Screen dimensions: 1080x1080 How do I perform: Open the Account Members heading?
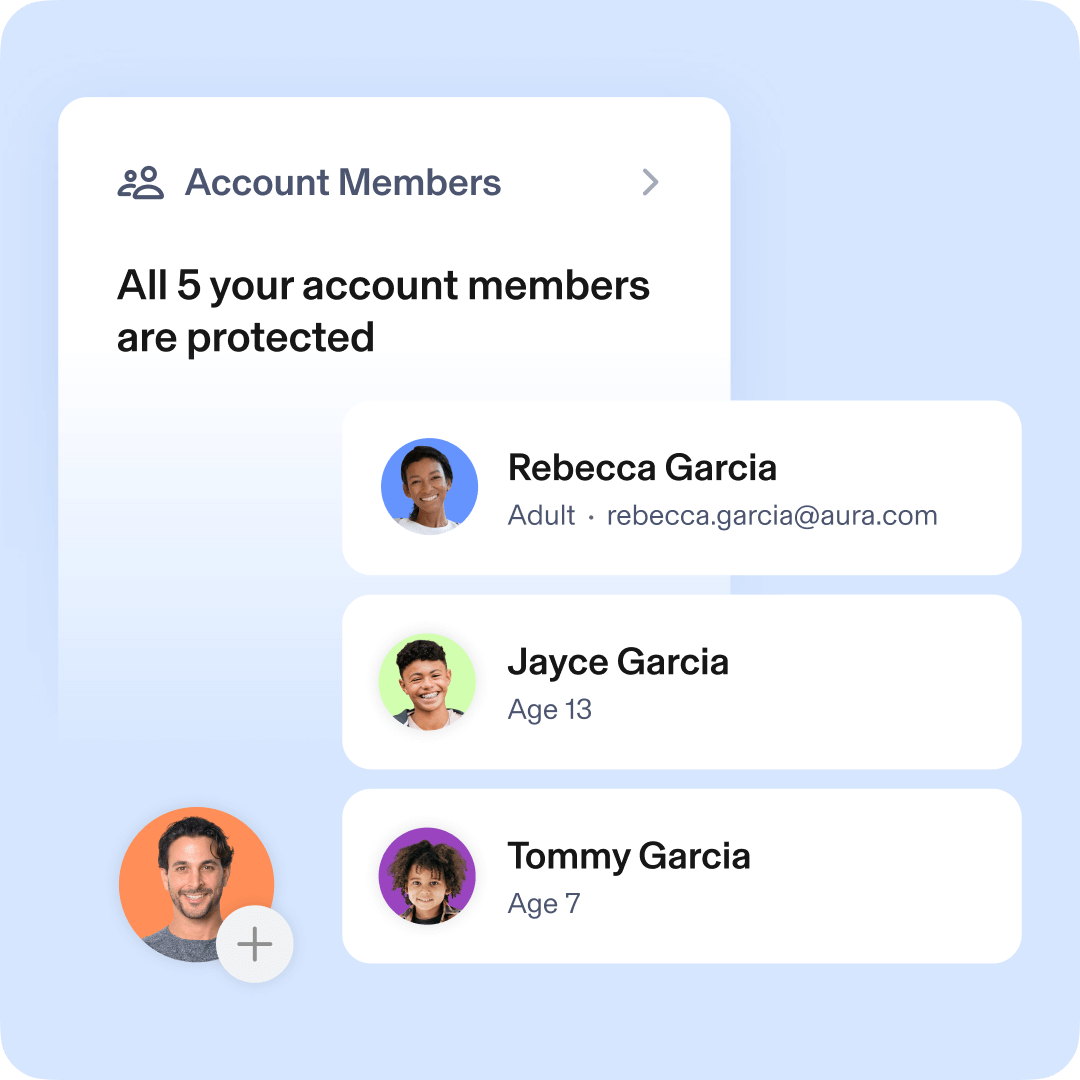pyautogui.click(x=342, y=183)
